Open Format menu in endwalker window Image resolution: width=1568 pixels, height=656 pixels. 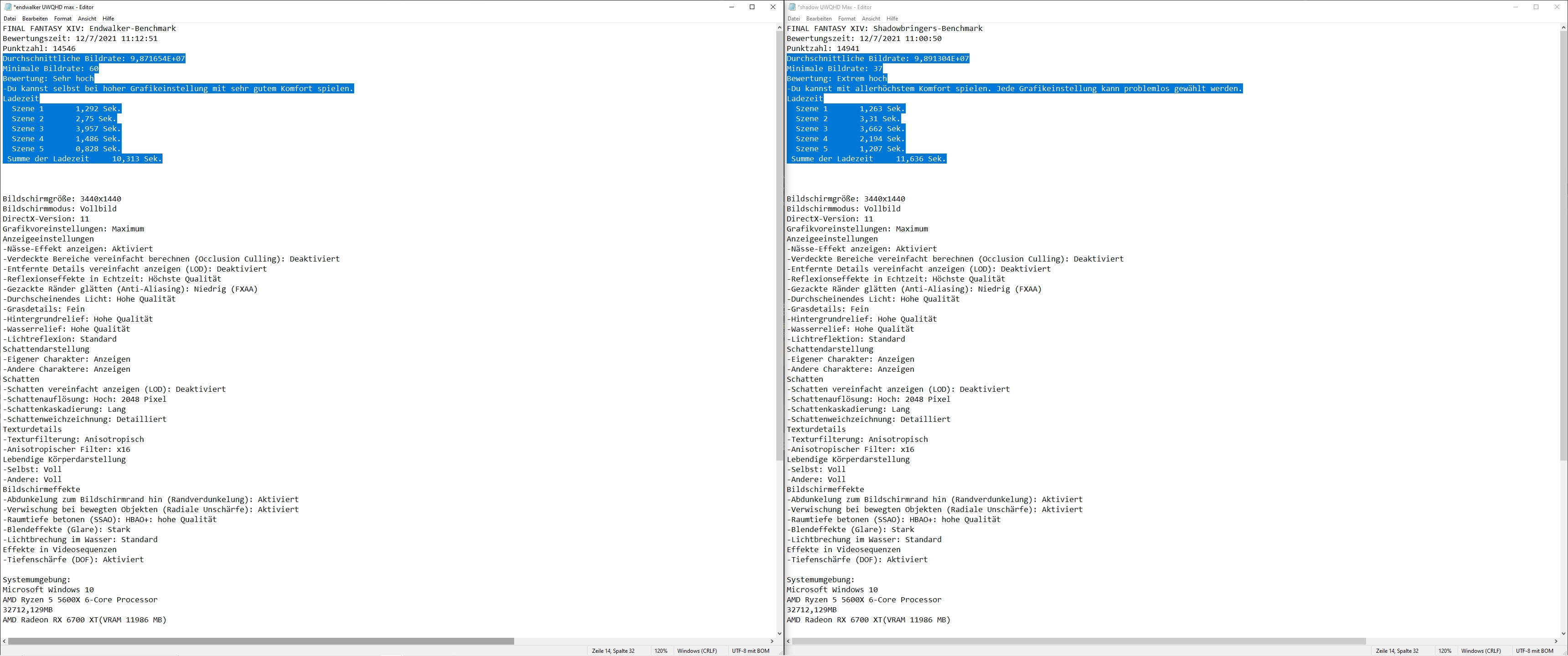pos(63,19)
